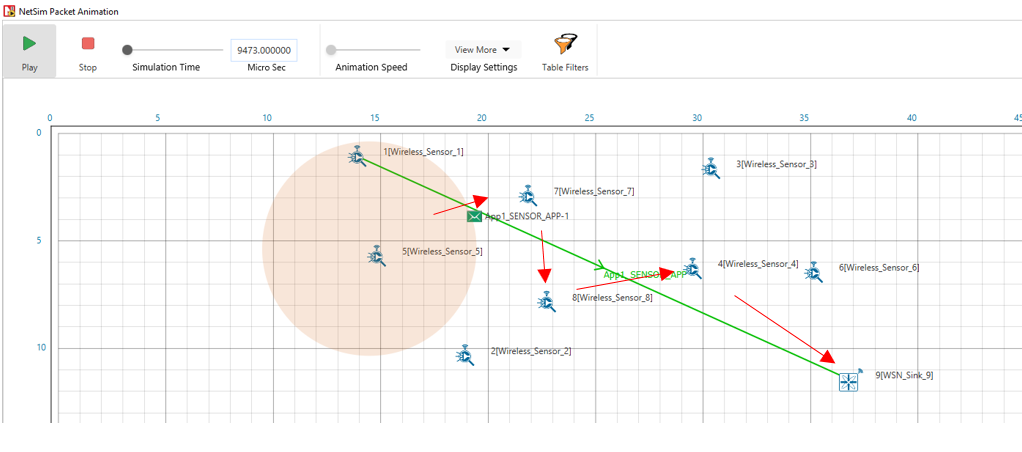Click the Micro Sec time input field
1022x452 pixels.
264,50
